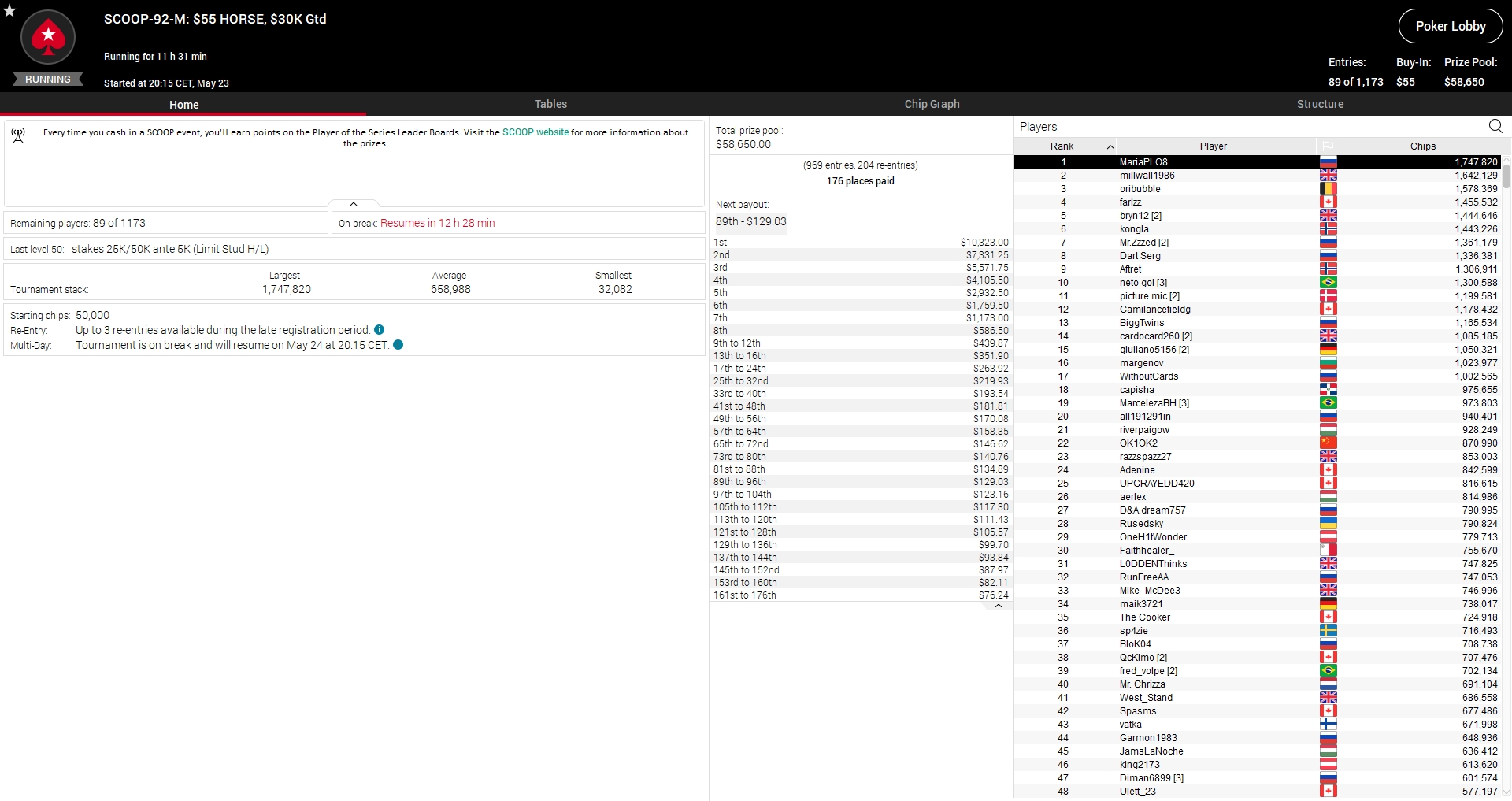Click Remaining players 89 of 1173
The width and height of the screenshot is (1512, 801).
tap(78, 223)
